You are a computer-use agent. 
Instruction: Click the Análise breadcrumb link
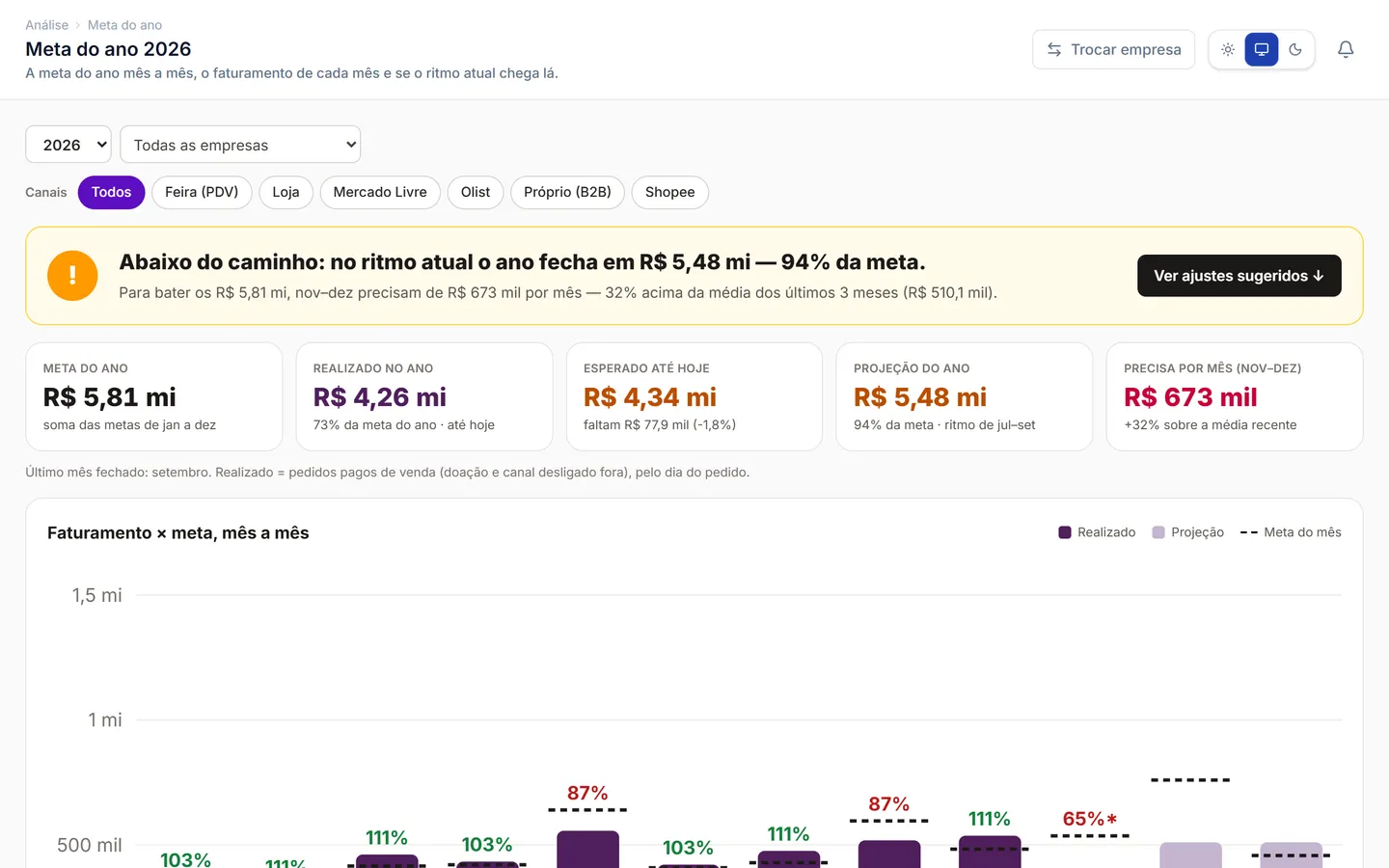coord(46,25)
